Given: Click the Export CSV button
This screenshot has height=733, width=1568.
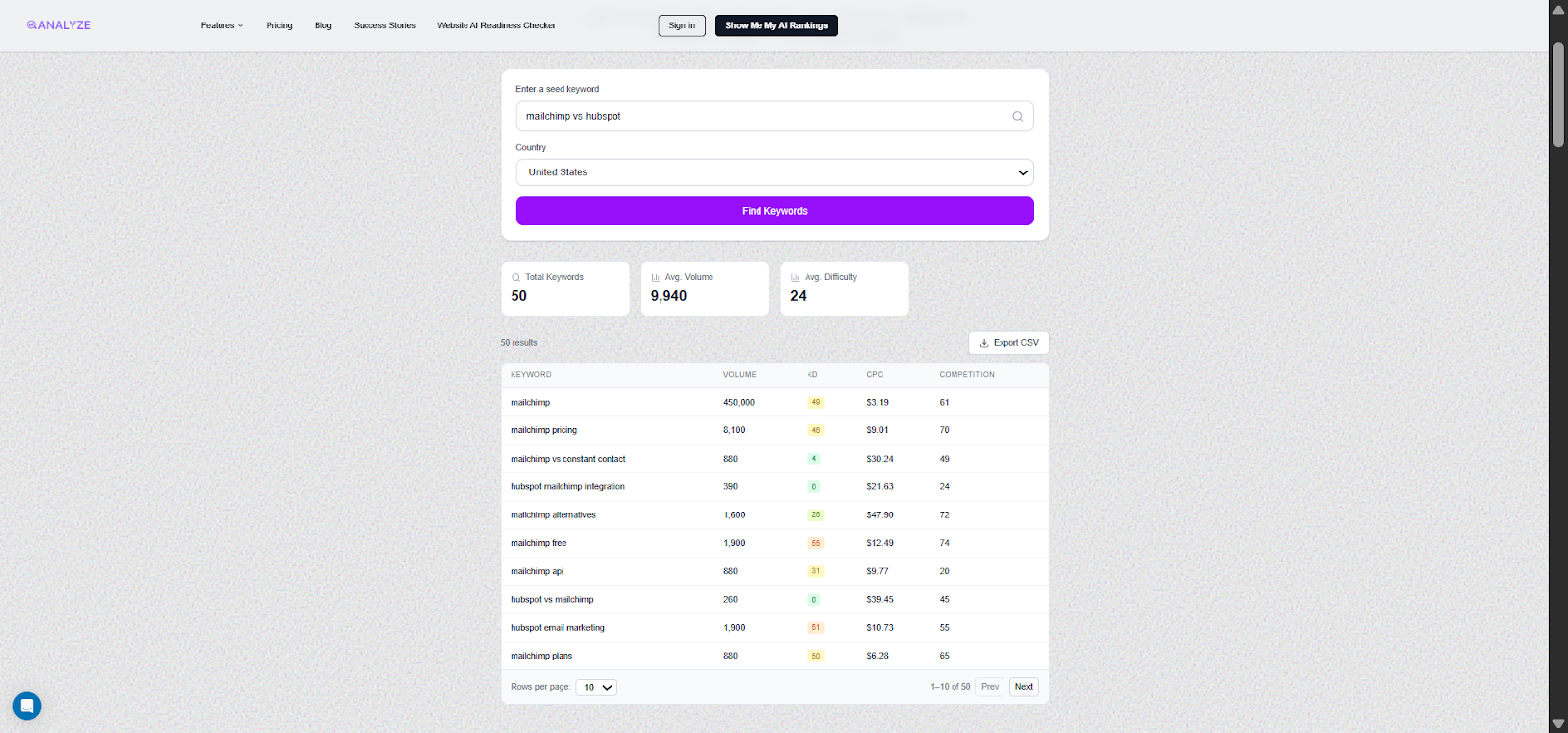Looking at the screenshot, I should [x=1008, y=343].
